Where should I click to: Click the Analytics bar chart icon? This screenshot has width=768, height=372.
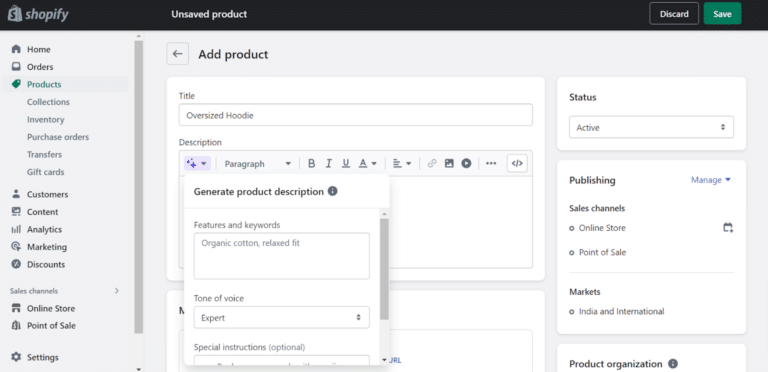tap(16, 229)
